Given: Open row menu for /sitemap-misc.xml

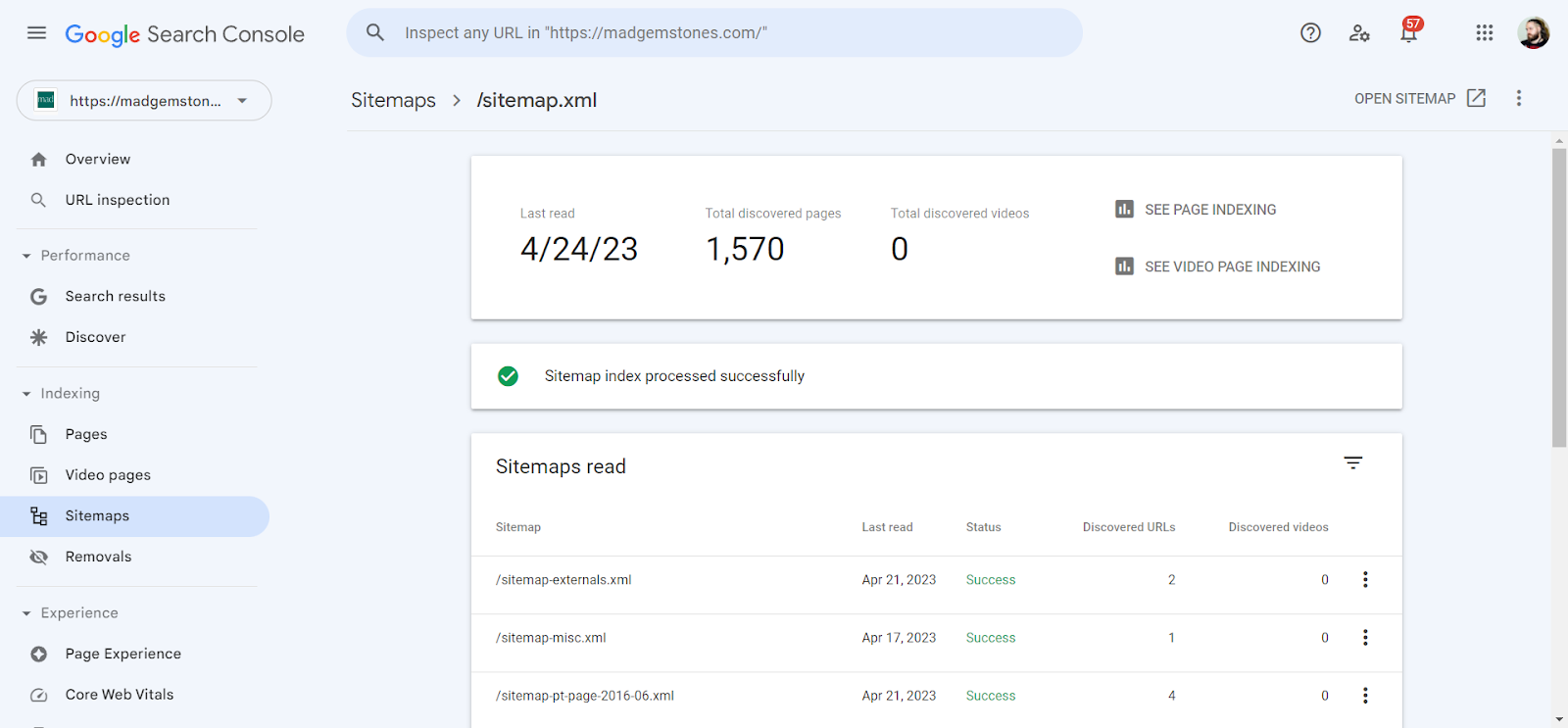Looking at the screenshot, I should (1365, 638).
